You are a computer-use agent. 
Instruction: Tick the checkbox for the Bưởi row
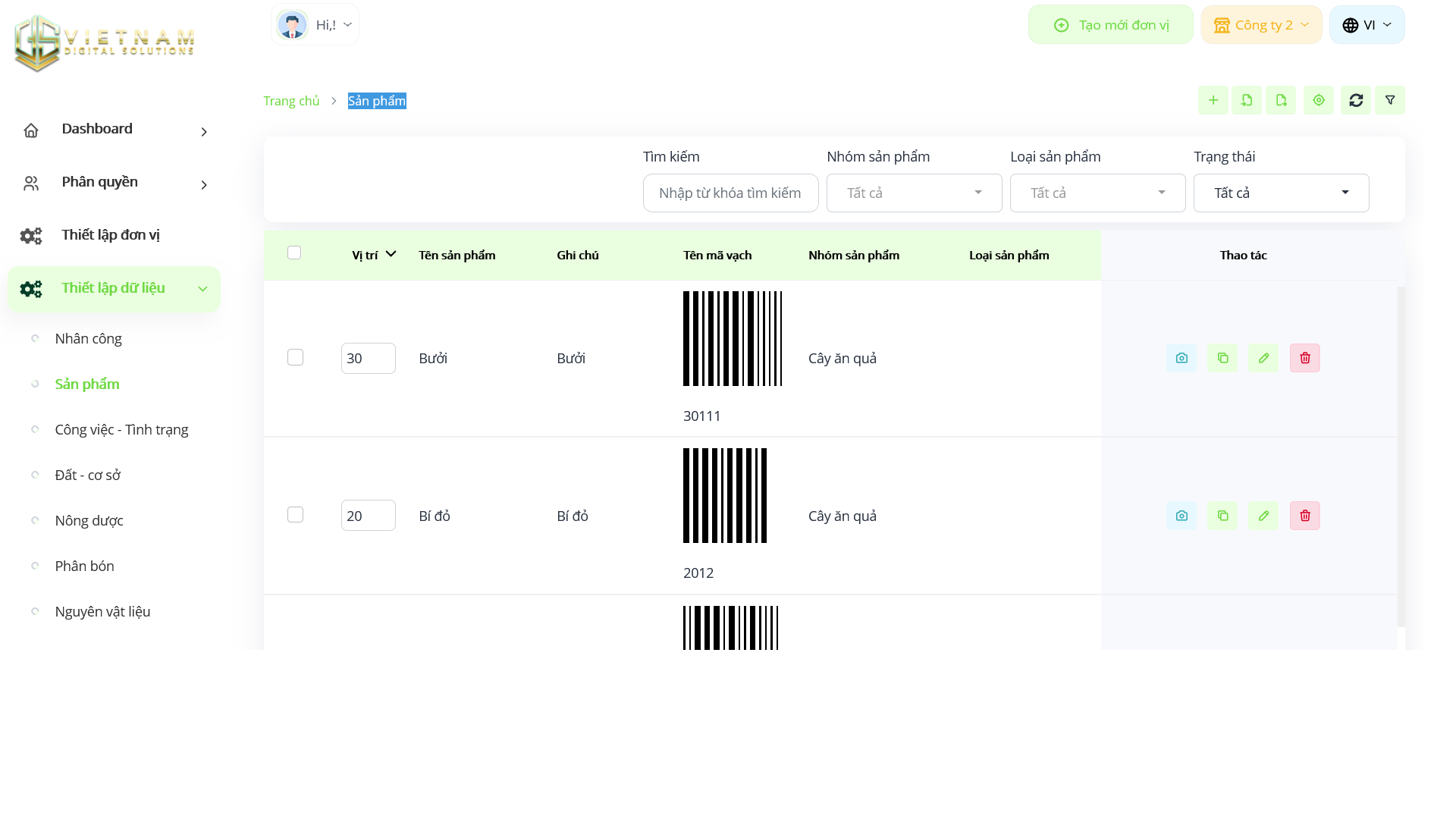[295, 357]
